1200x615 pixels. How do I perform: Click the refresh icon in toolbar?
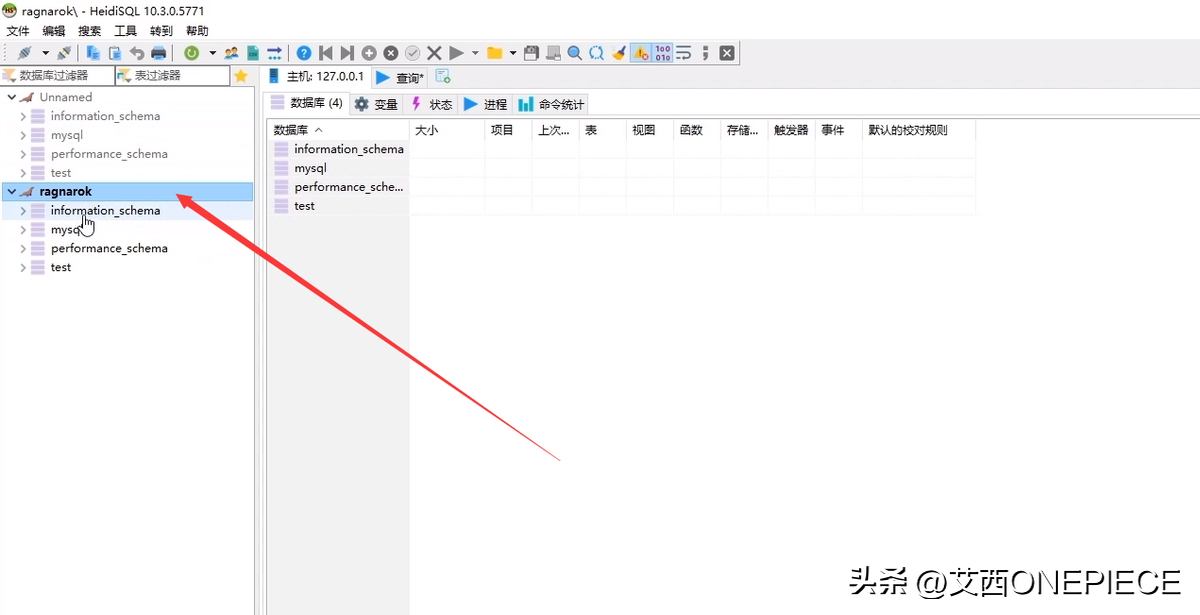190,53
